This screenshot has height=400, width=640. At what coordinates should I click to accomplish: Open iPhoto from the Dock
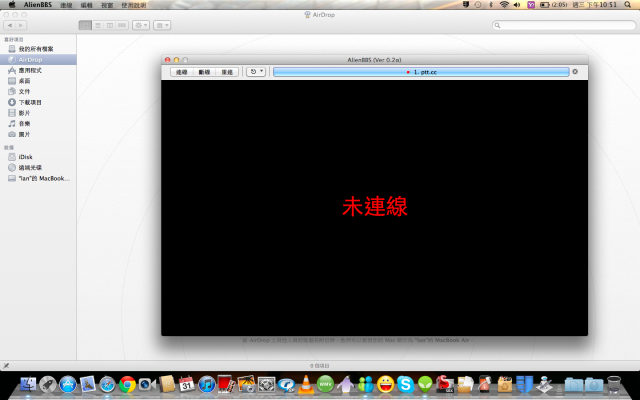(246, 384)
